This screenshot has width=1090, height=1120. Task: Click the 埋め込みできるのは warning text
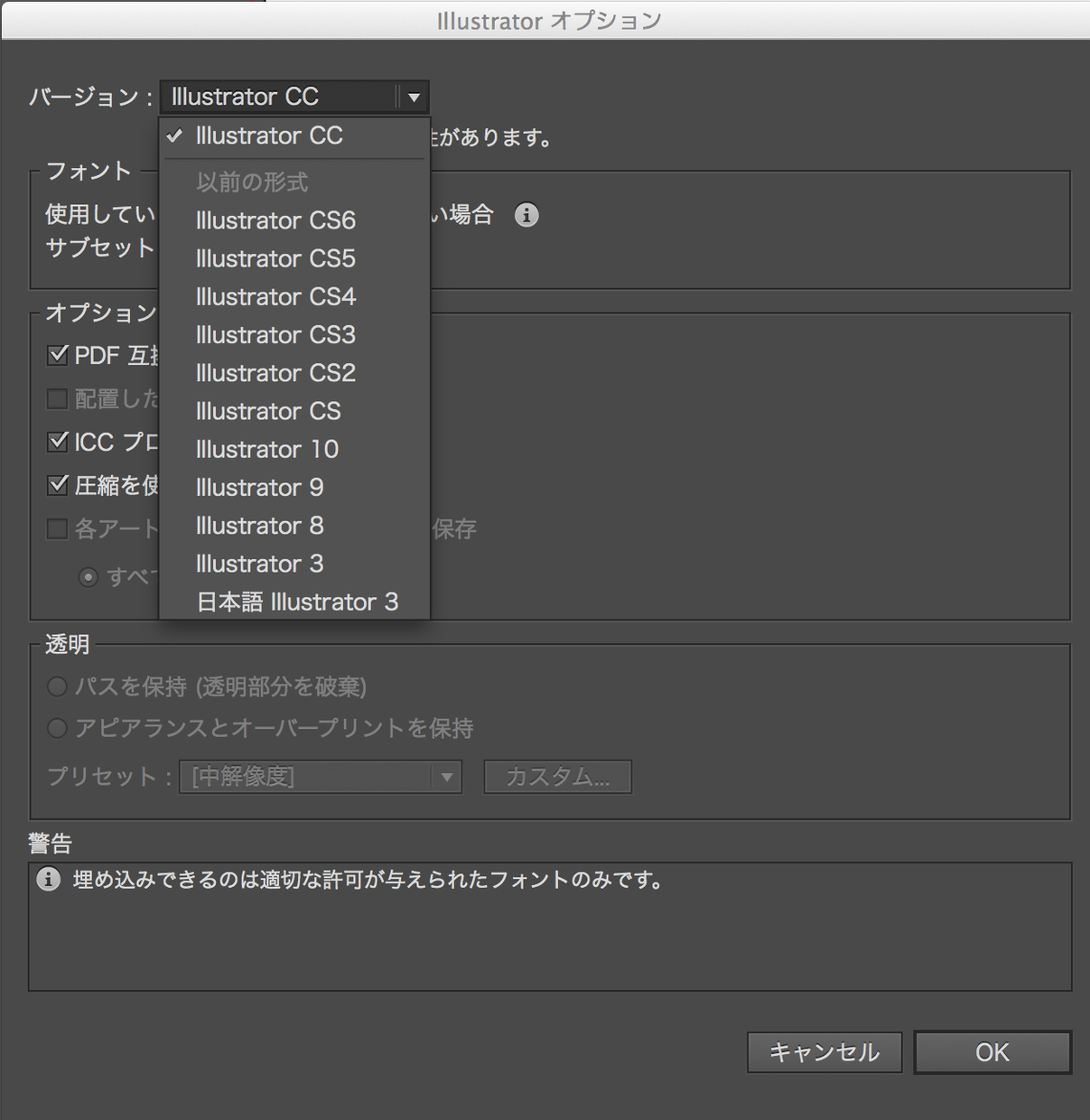tap(368, 879)
